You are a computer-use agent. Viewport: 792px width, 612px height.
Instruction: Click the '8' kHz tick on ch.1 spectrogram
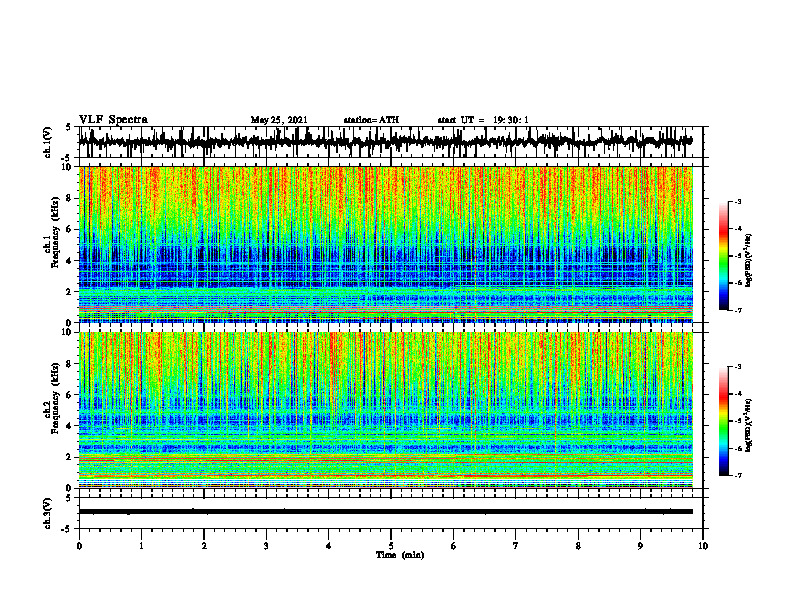[69, 198]
